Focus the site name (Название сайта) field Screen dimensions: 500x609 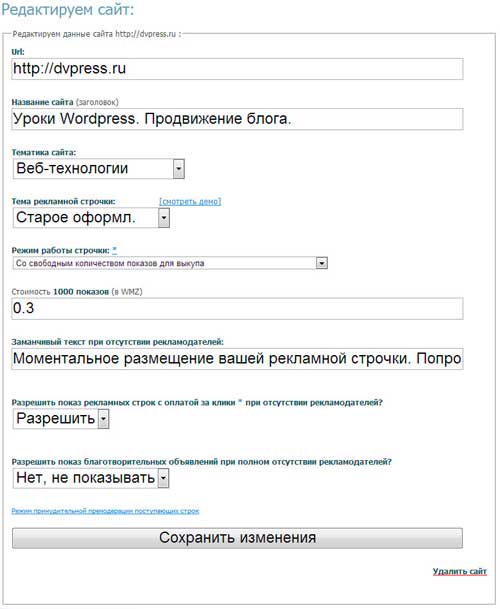pyautogui.click(x=237, y=119)
